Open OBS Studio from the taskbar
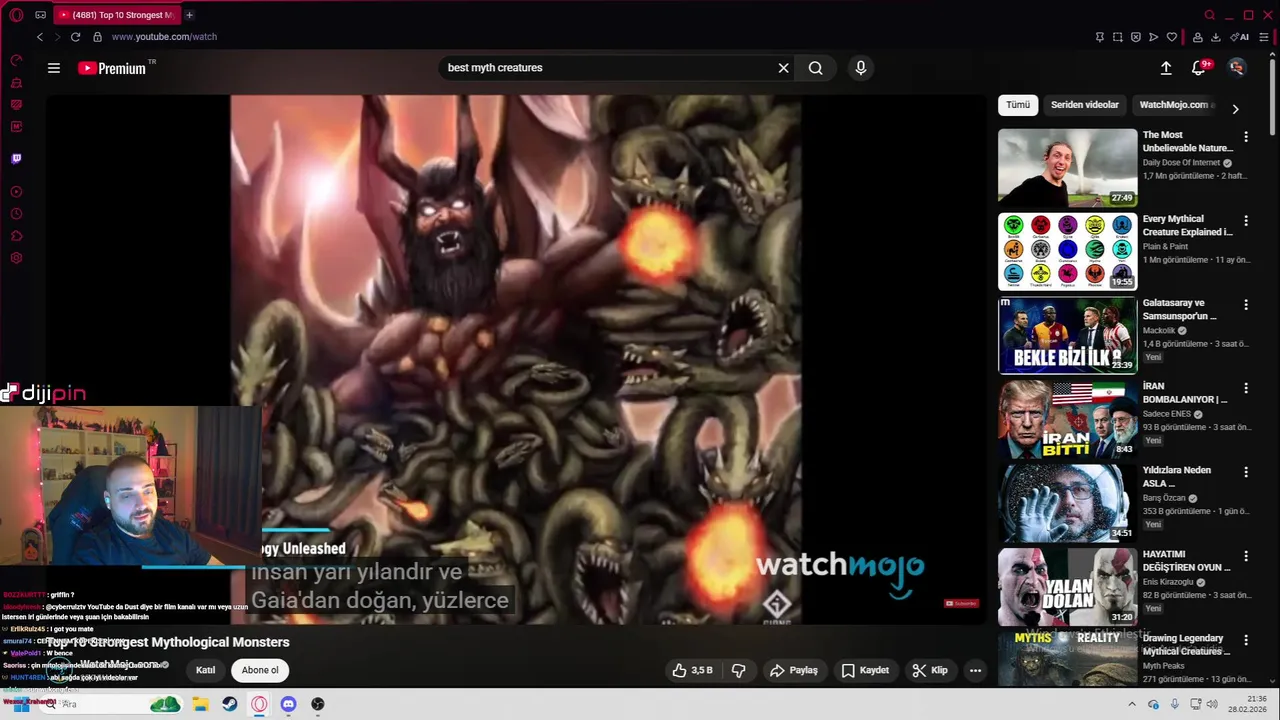 318,704
